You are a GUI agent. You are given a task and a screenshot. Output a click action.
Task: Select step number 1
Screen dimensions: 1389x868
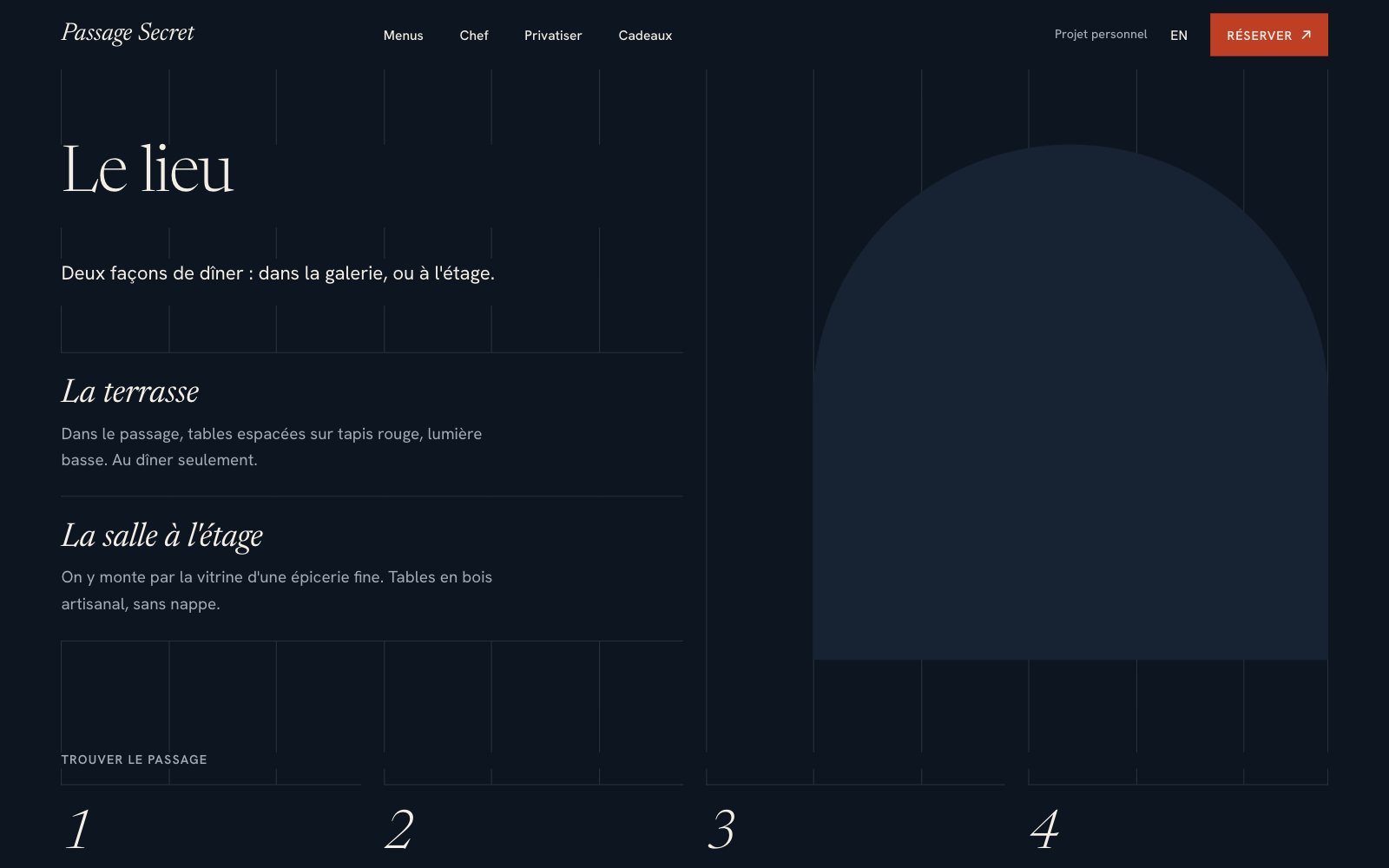[78, 830]
